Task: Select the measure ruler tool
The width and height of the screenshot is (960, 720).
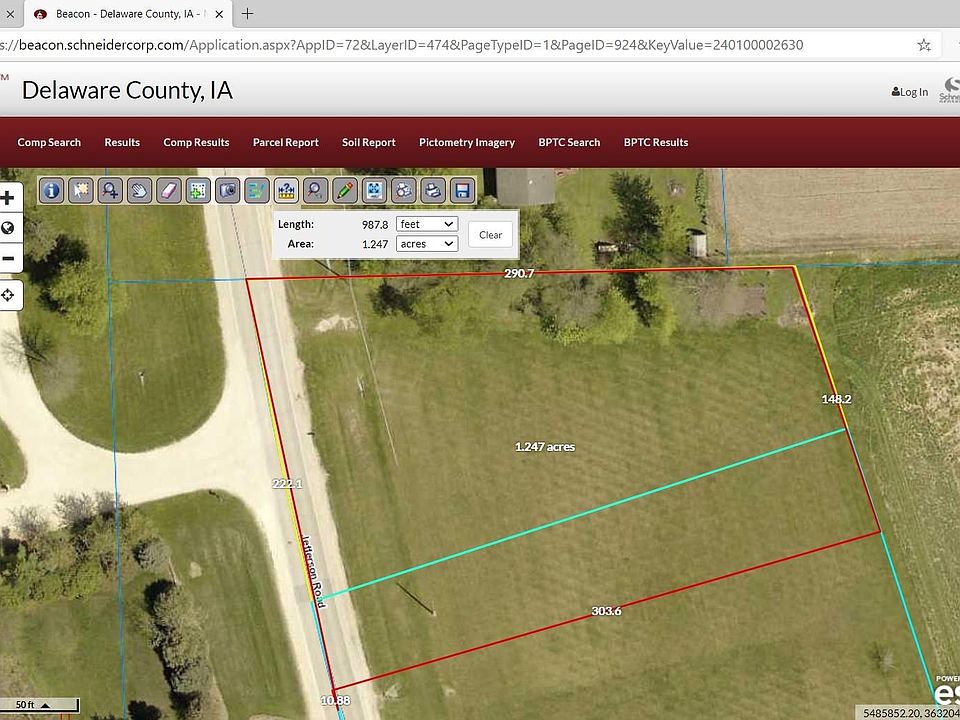Action: pyautogui.click(x=287, y=190)
